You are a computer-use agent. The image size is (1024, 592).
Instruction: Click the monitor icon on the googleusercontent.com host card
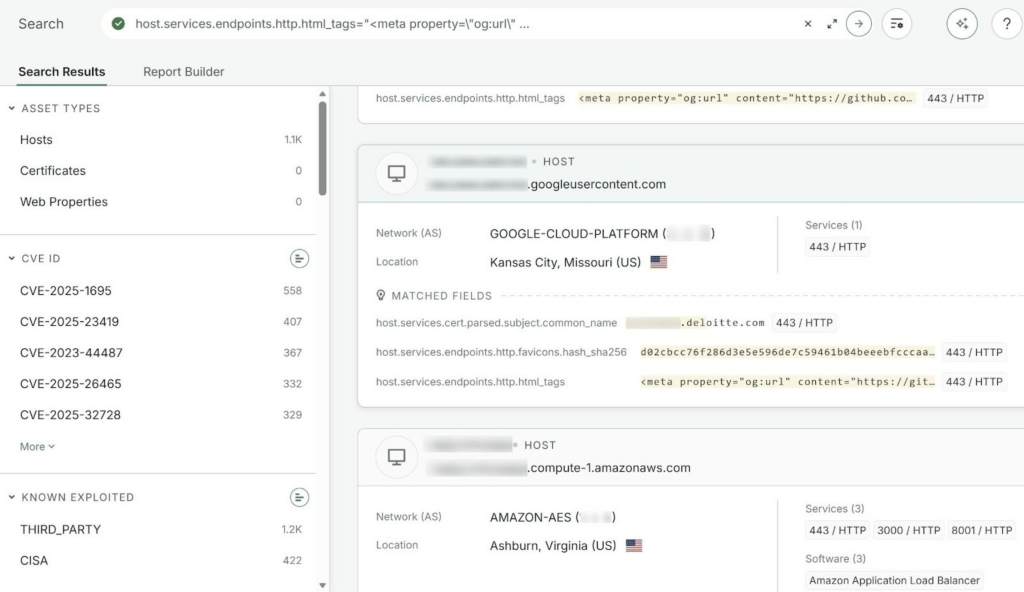tap(396, 172)
